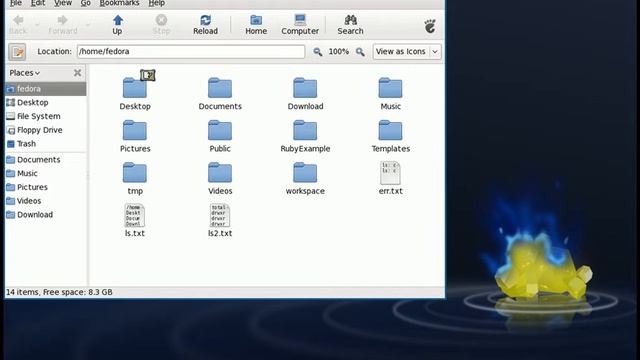
Task: Open Back history dropdown arrow
Action: point(37,25)
